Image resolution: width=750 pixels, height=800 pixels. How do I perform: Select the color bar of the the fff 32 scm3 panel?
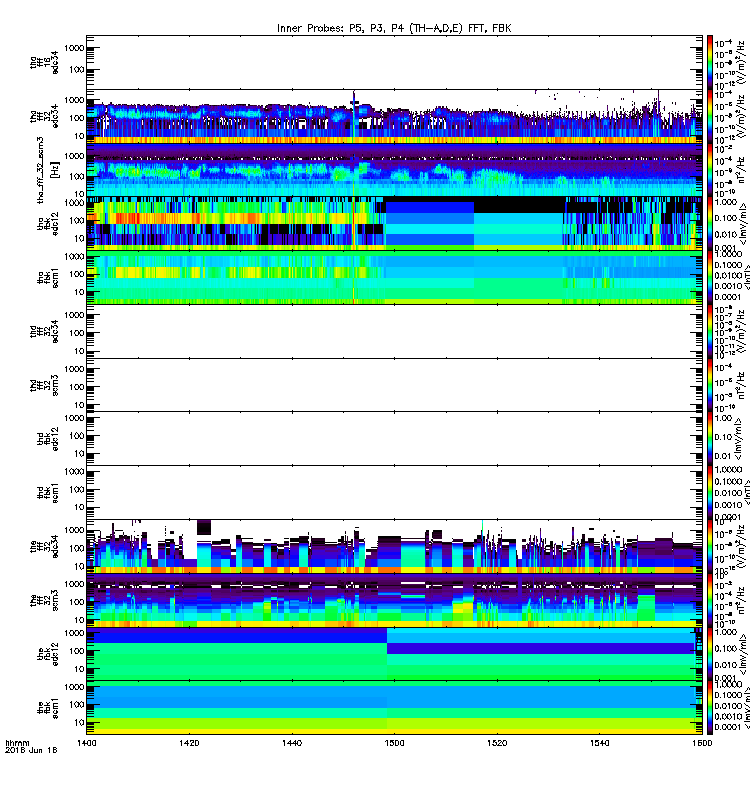coord(710,601)
